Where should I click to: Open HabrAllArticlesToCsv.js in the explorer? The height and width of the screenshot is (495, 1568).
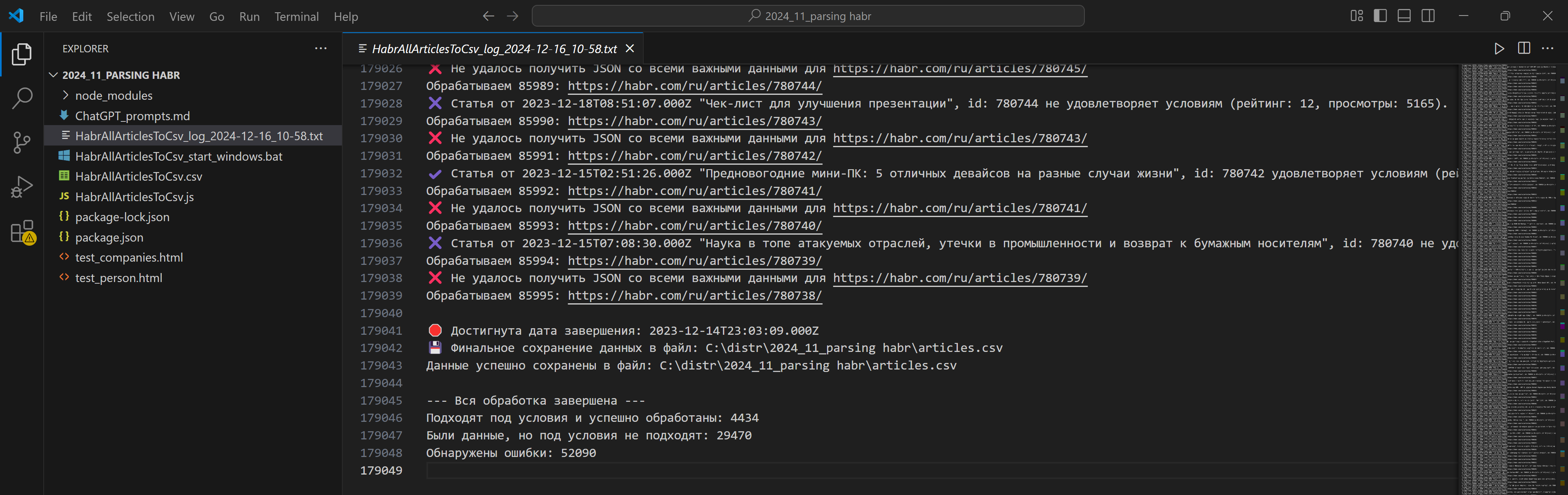(134, 197)
